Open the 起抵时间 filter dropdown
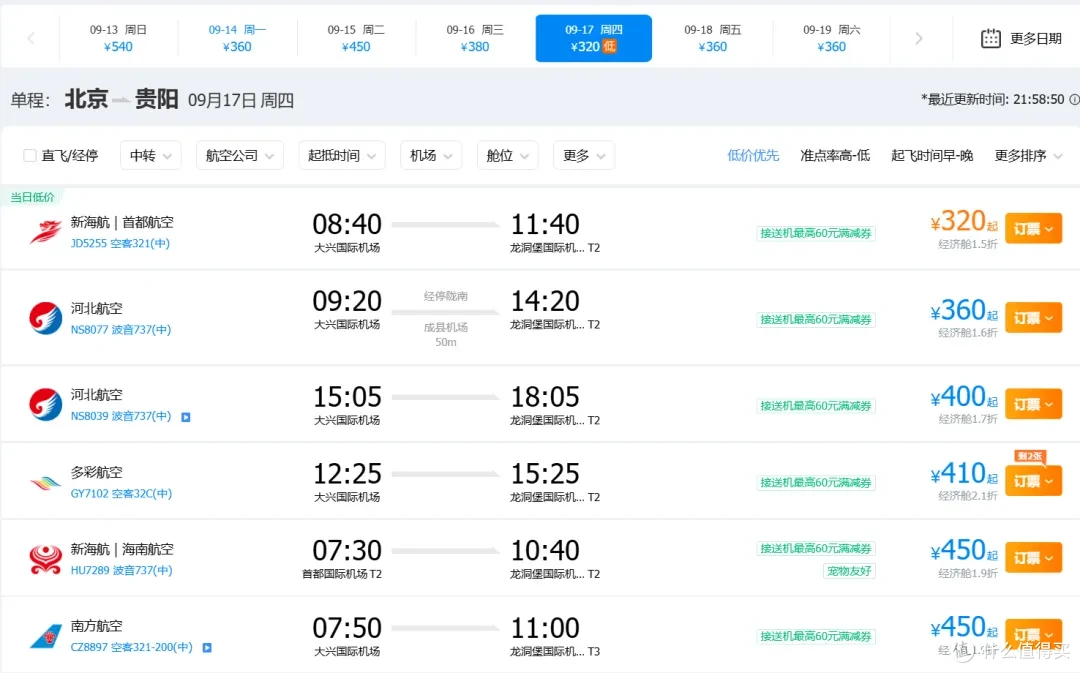 (342, 156)
